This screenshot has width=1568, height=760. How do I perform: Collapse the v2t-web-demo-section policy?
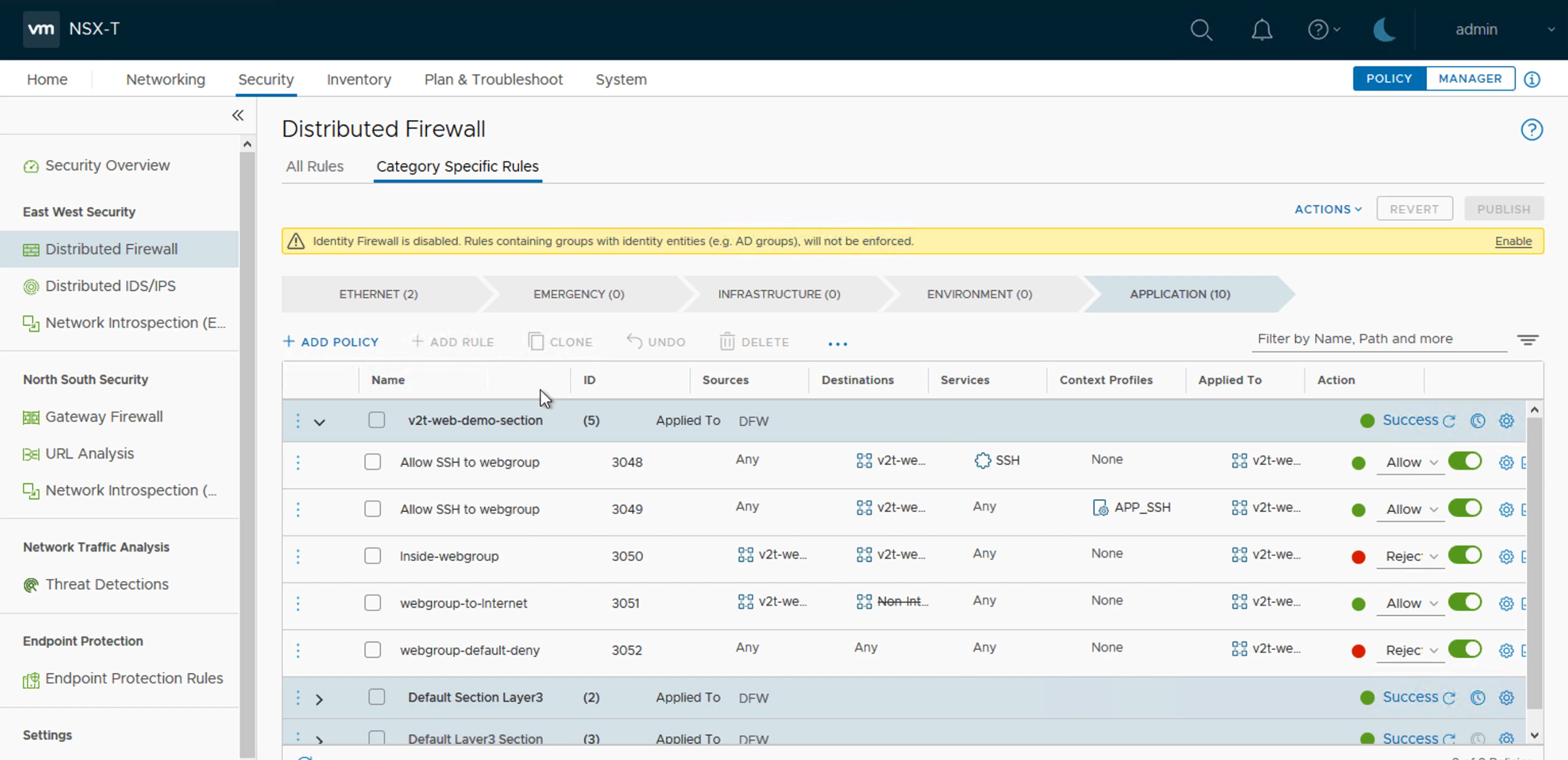click(319, 422)
